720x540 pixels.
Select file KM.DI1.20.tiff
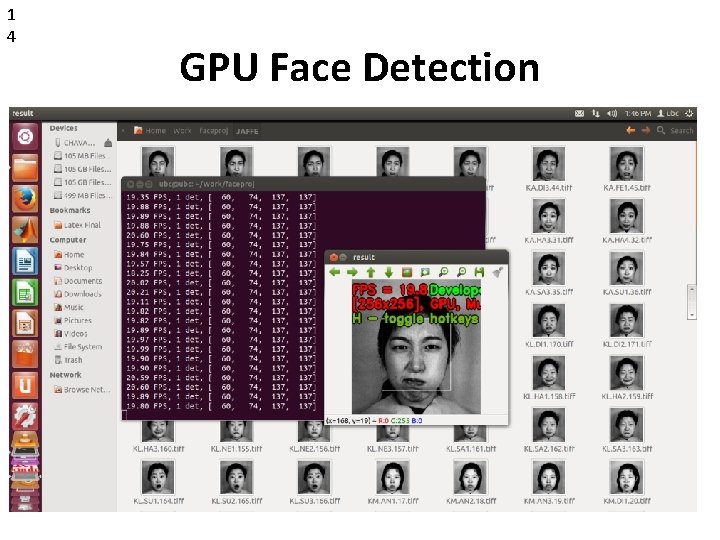coord(627,482)
